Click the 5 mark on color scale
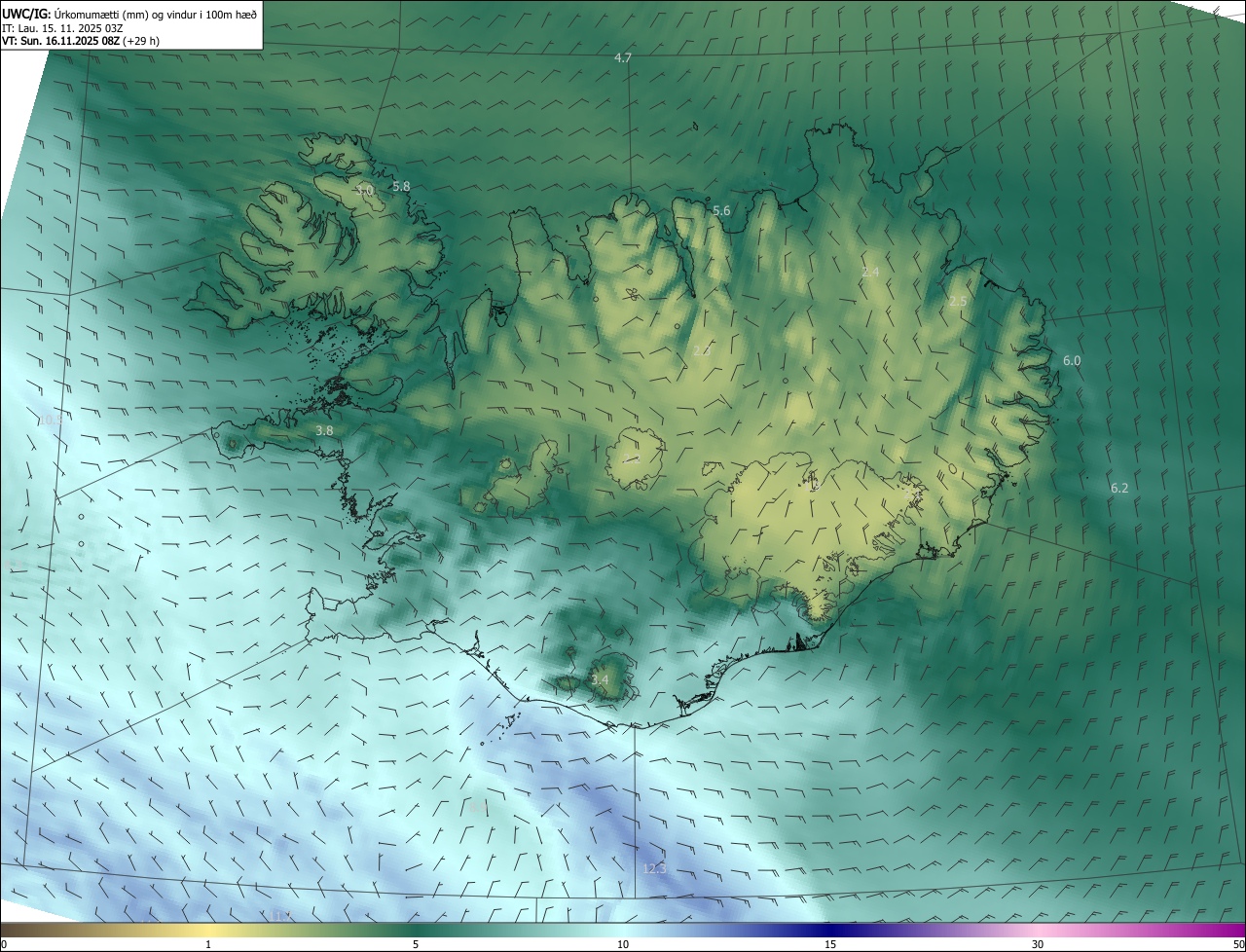 coord(416,944)
